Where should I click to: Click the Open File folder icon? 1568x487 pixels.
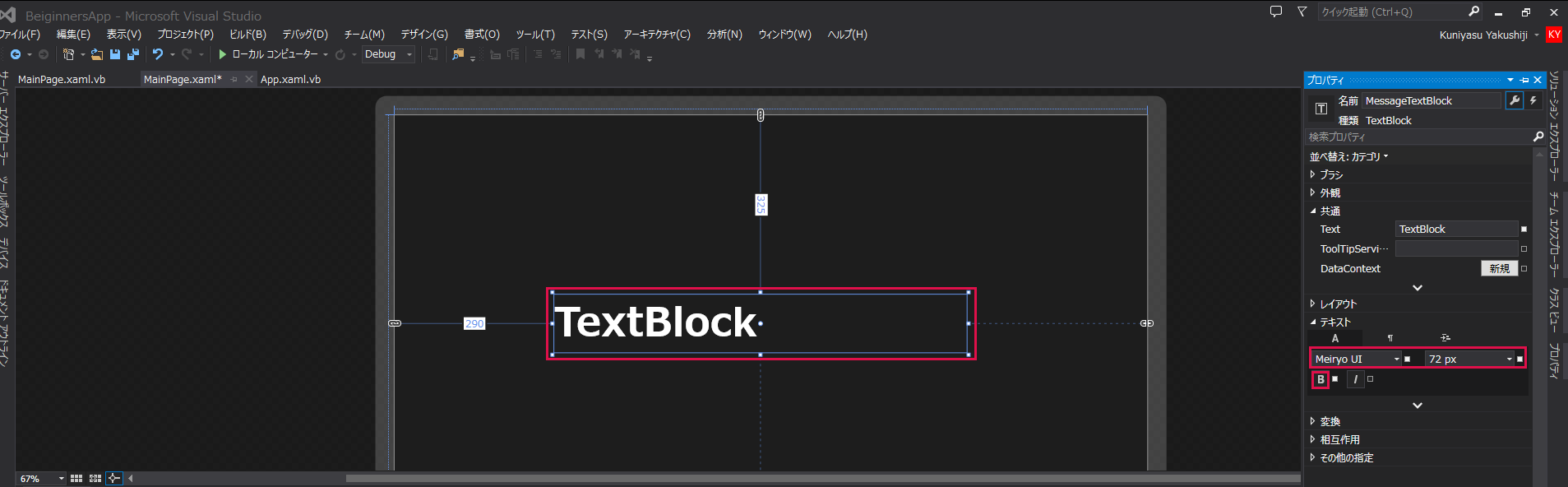pyautogui.click(x=97, y=54)
